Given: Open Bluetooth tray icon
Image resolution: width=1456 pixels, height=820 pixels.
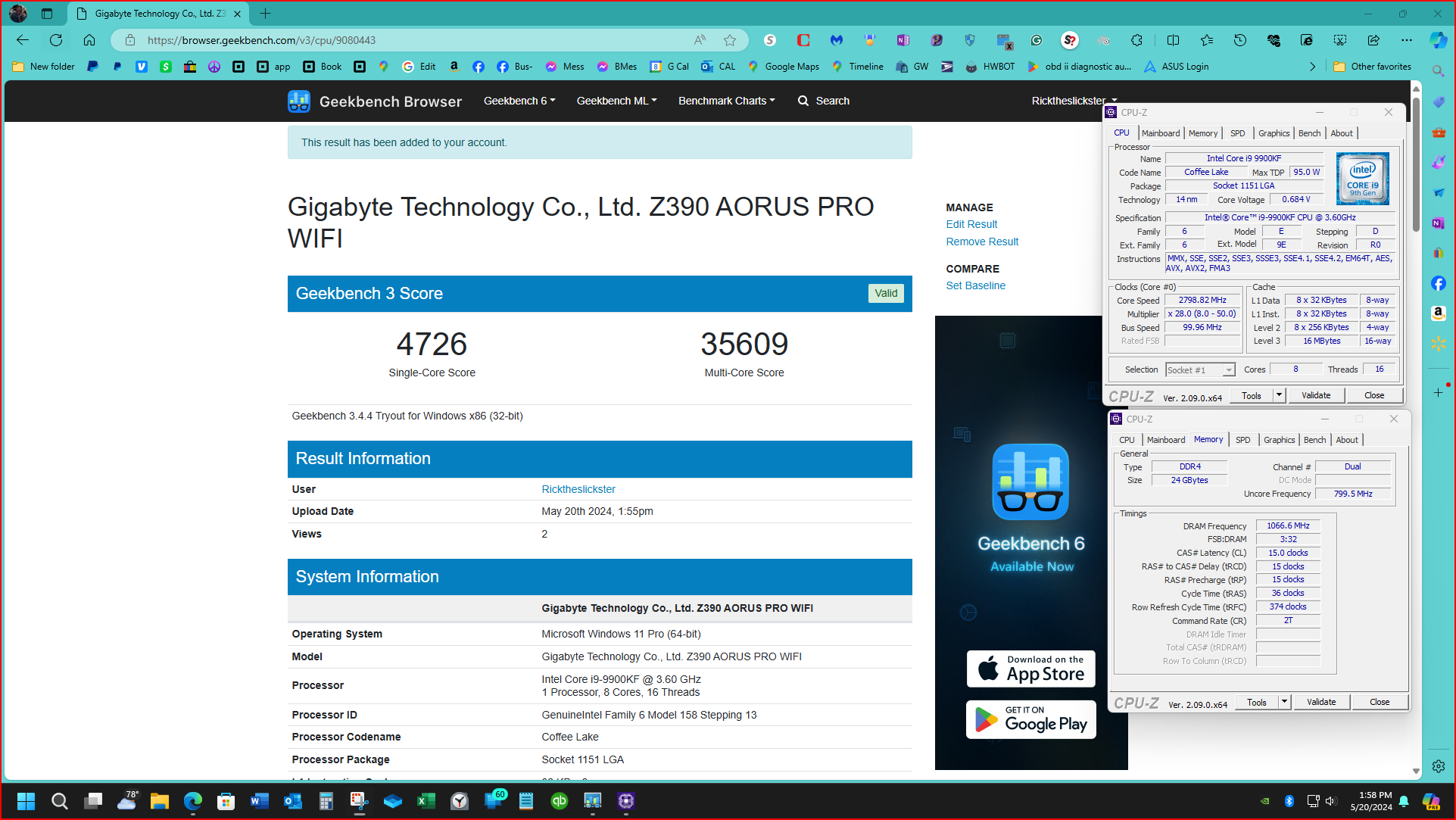Looking at the screenshot, I should [x=1289, y=801].
